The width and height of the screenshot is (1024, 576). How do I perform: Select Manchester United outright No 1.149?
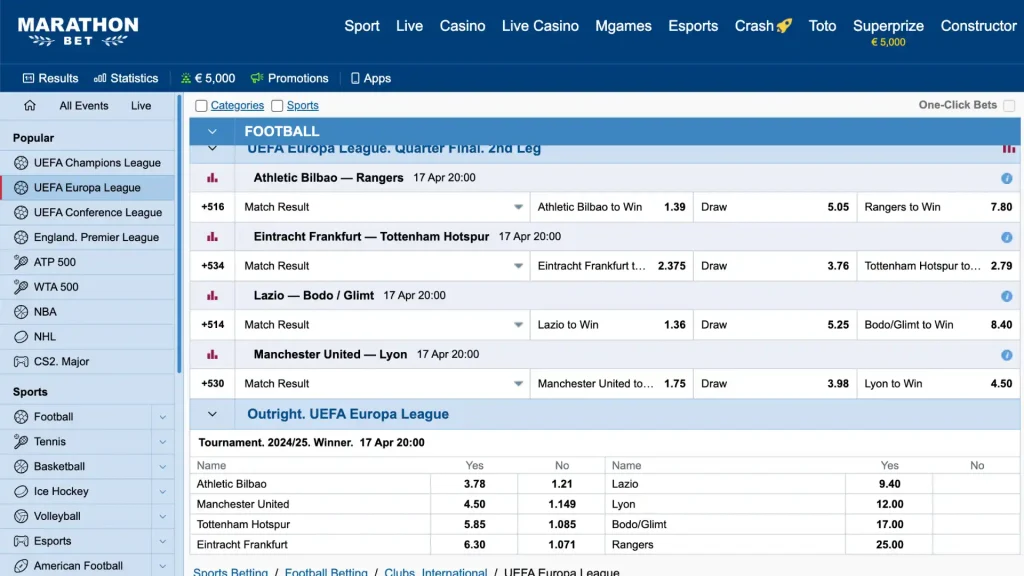pos(562,504)
